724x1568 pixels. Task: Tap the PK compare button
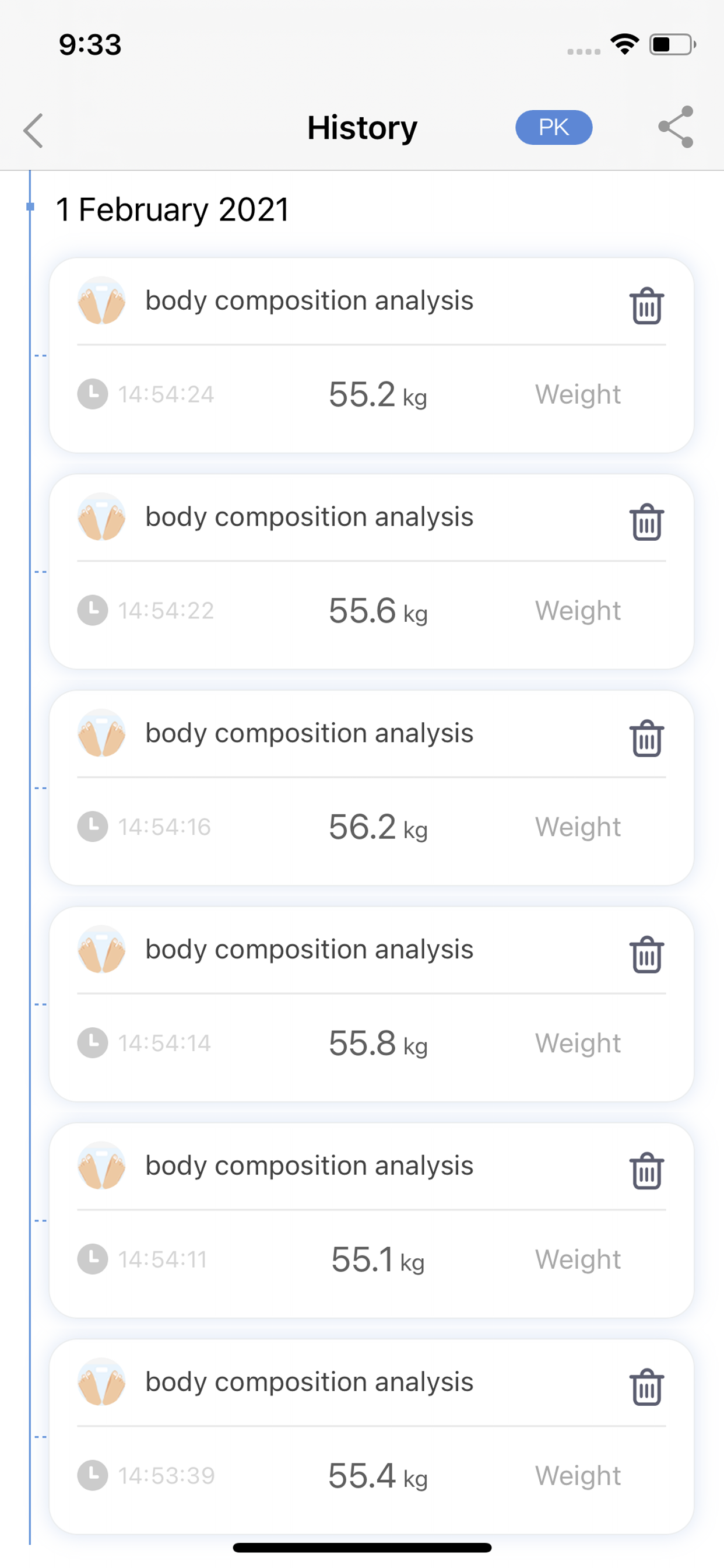(x=554, y=127)
